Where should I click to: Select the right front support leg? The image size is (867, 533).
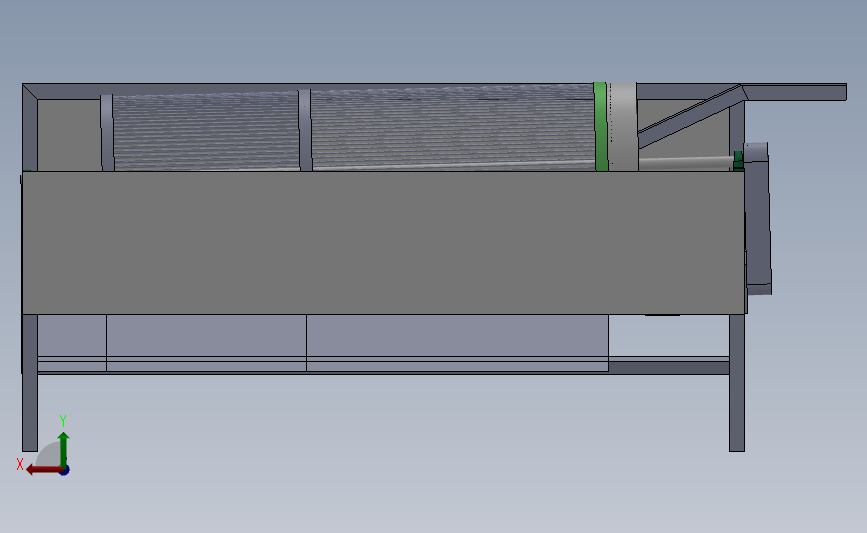(x=737, y=383)
